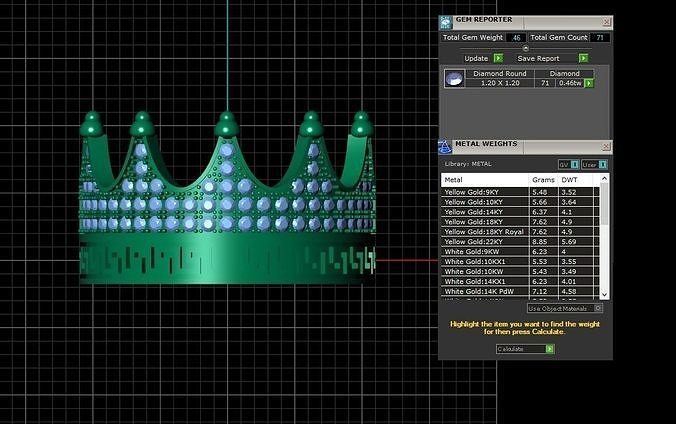Close the Metal Weights panel
The height and width of the screenshot is (424, 676).
[x=606, y=147]
